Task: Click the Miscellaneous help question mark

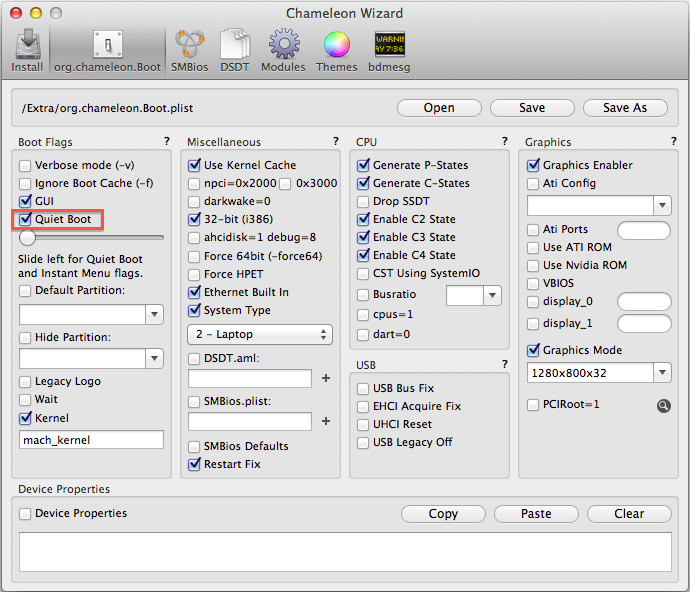Action: pyautogui.click(x=336, y=141)
